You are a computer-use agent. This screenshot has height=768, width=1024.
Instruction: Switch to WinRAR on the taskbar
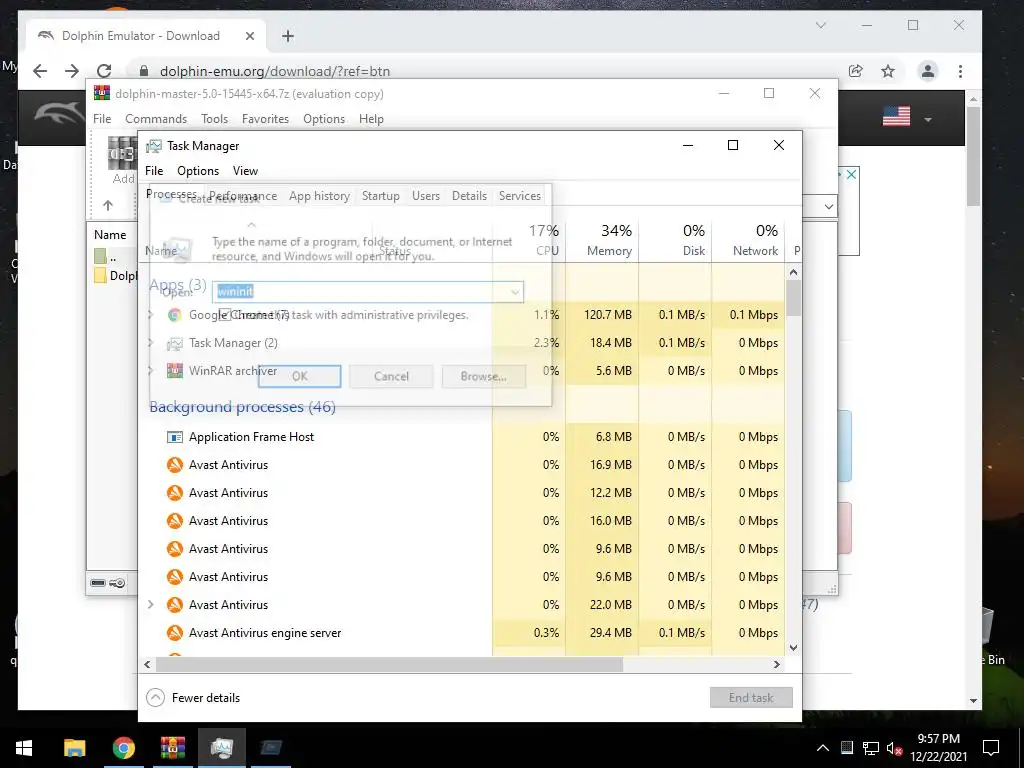coord(173,748)
